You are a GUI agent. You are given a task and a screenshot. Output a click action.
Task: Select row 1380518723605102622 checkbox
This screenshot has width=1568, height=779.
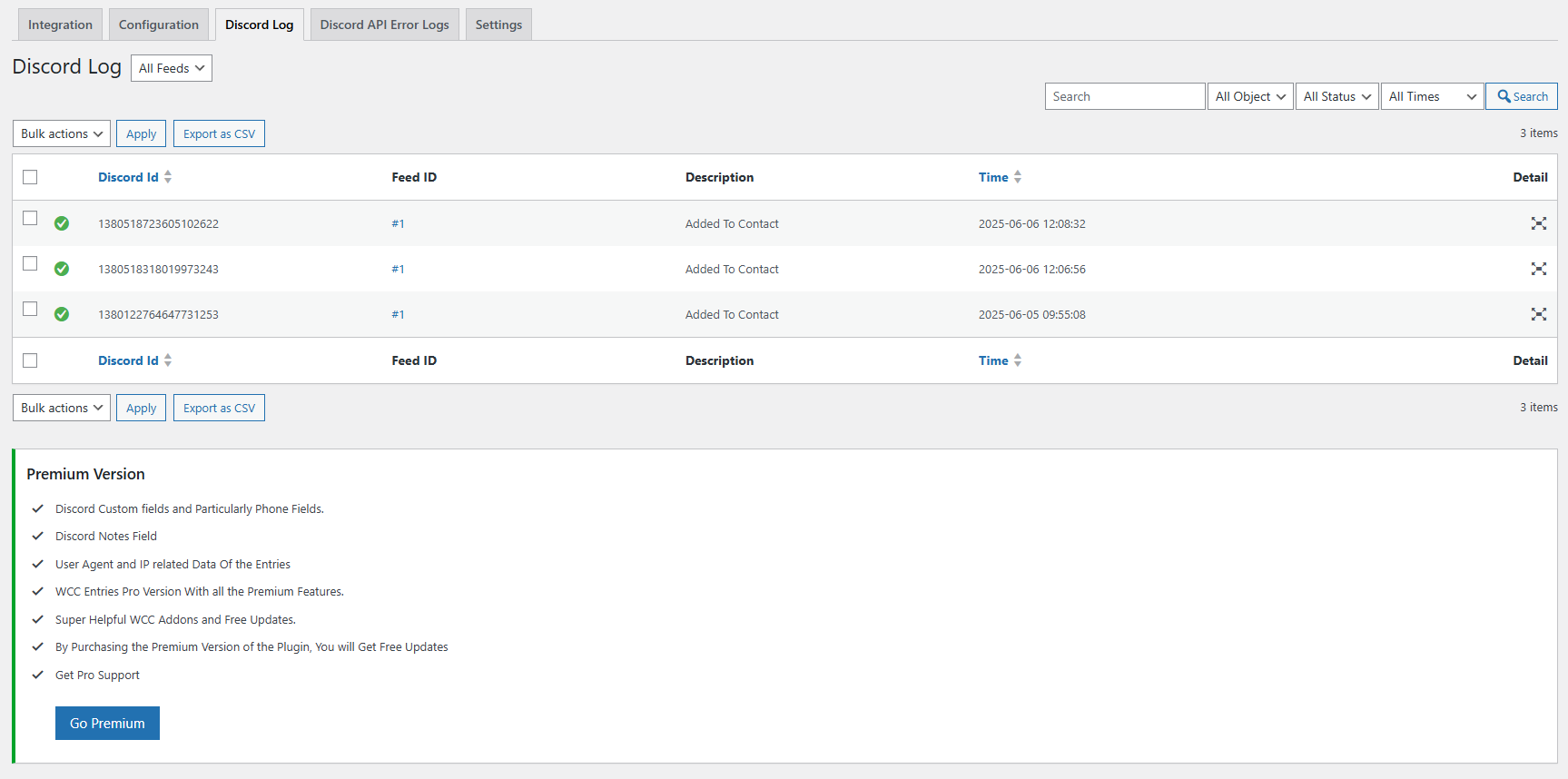tap(30, 218)
